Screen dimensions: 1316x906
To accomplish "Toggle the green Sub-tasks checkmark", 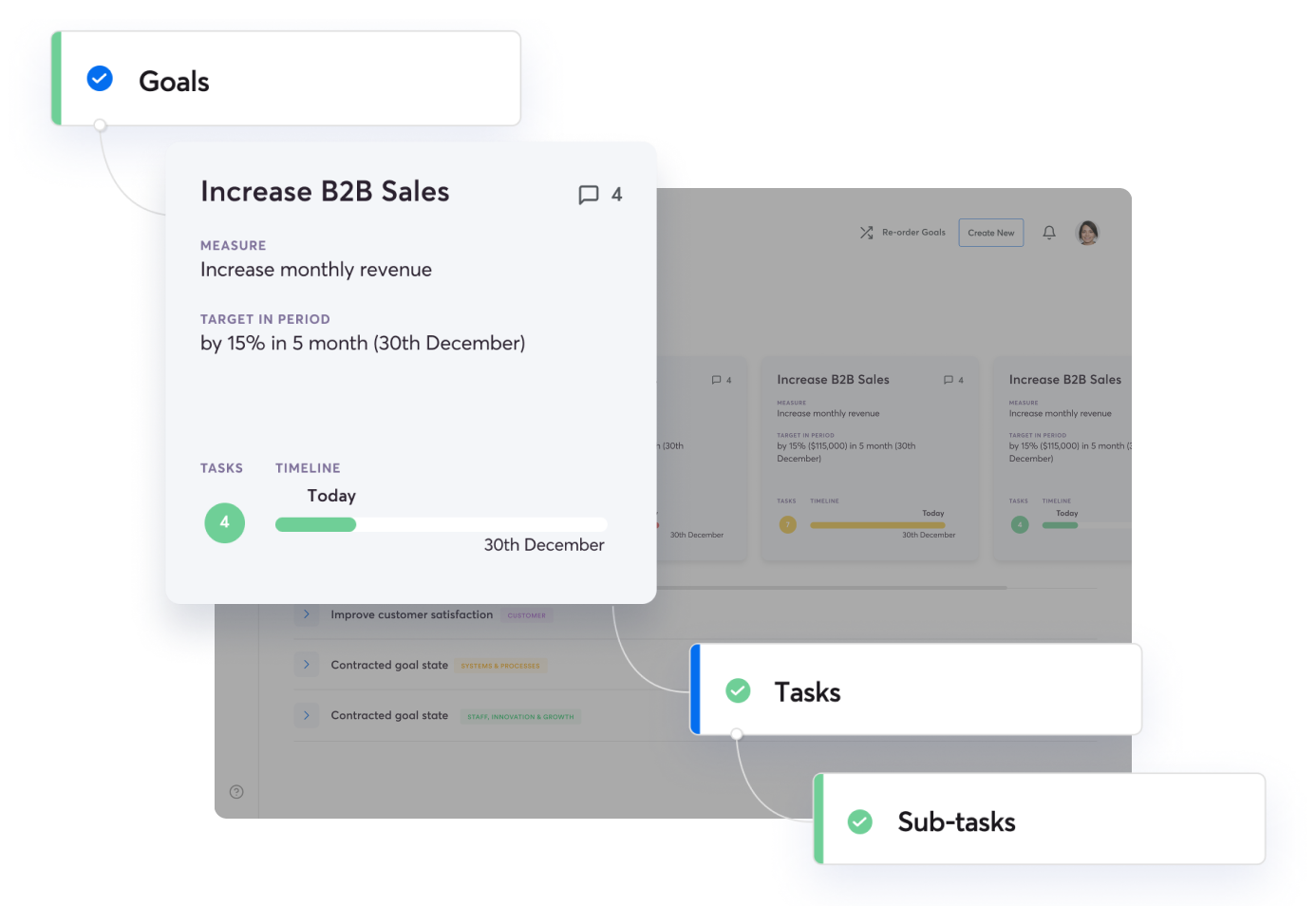I will 860,821.
